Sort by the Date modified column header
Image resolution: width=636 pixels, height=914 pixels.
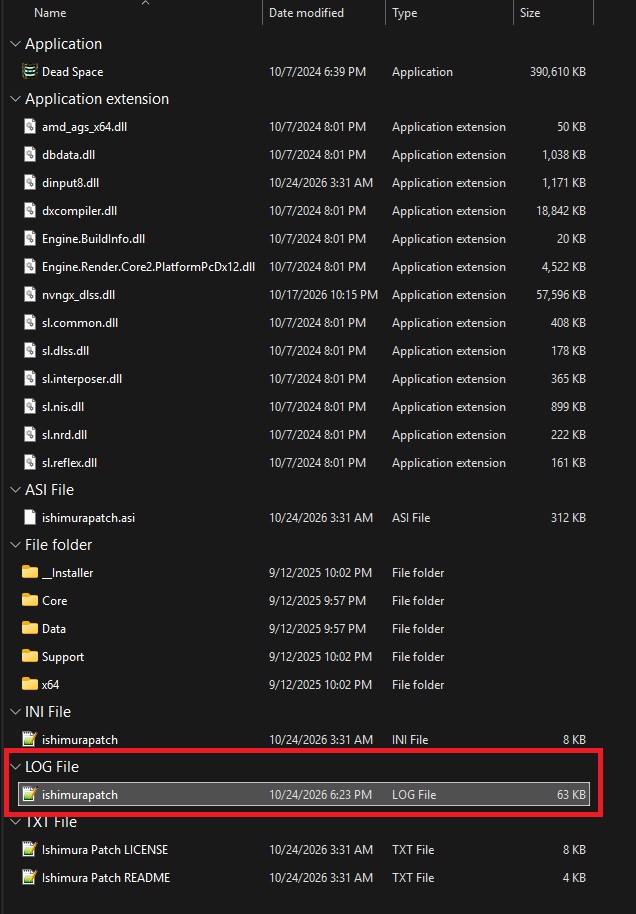pos(306,12)
